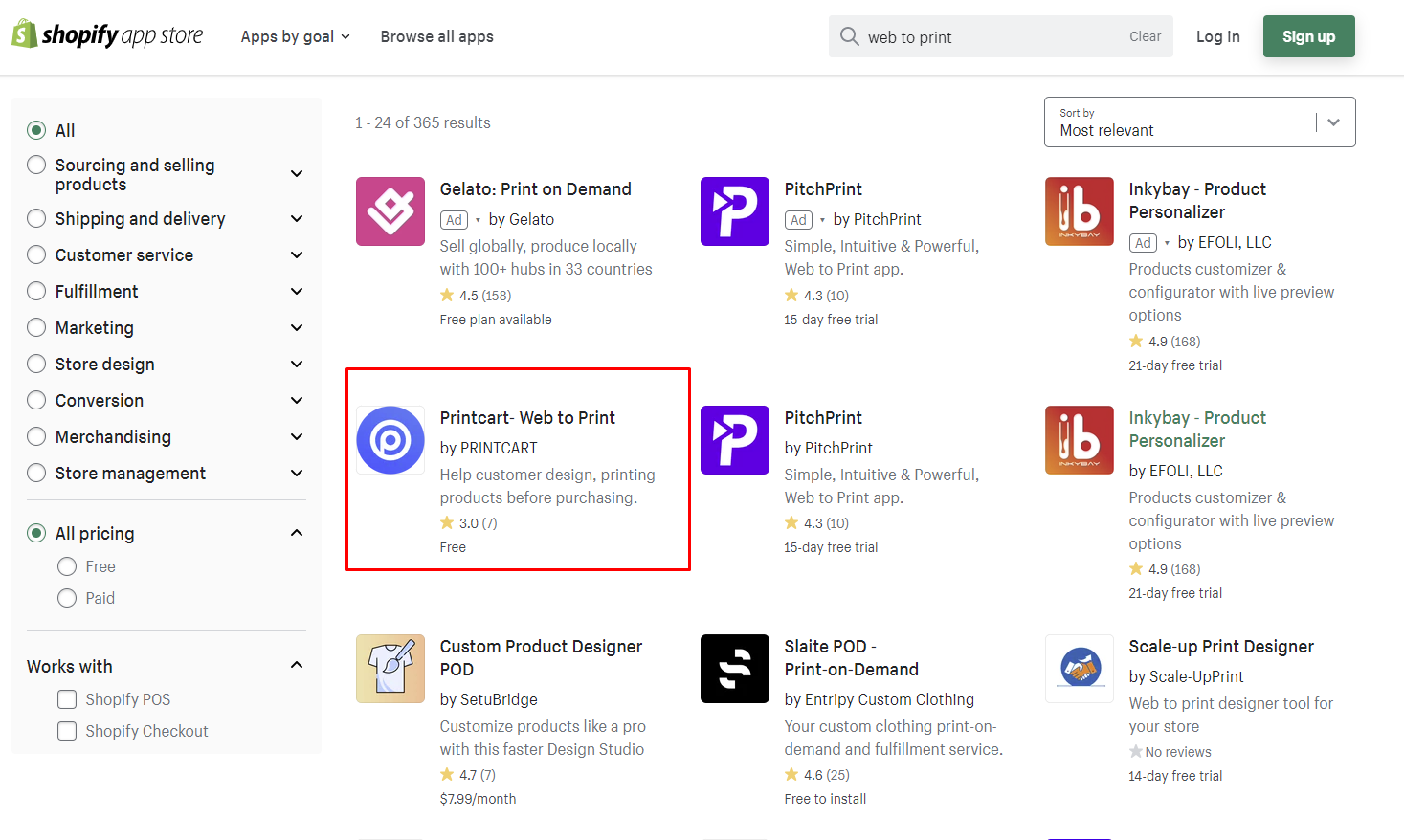Select the Conversion radio button

[x=36, y=400]
